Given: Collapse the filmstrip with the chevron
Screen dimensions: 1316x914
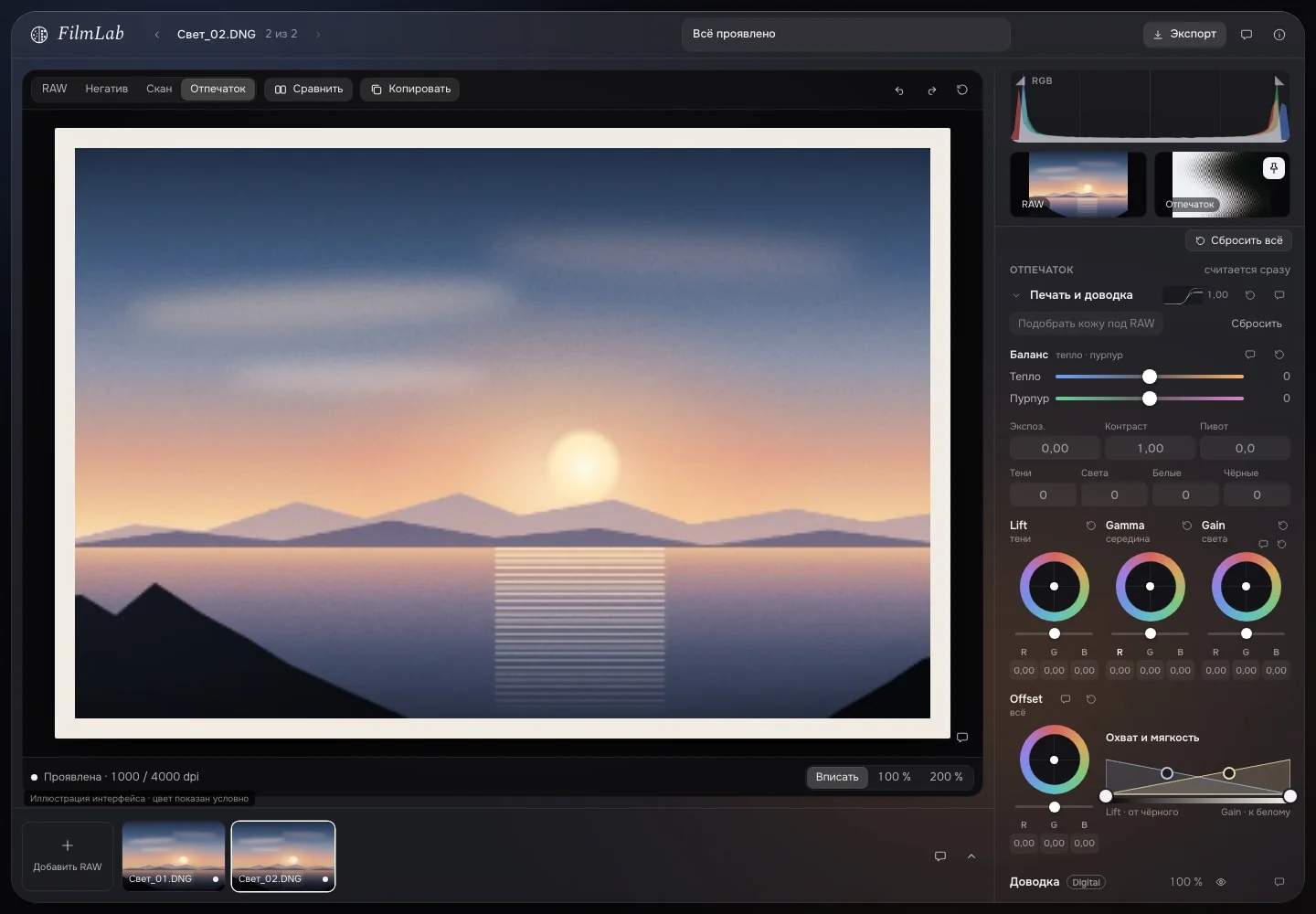Looking at the screenshot, I should [x=971, y=856].
